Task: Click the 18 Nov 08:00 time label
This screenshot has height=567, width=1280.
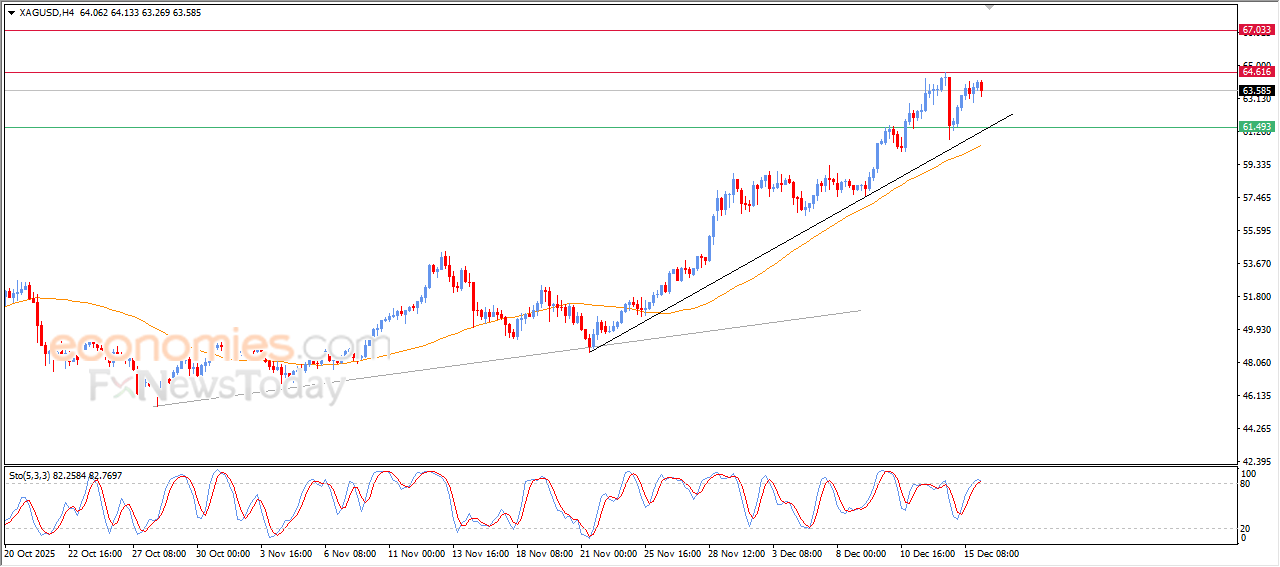Action: tap(543, 553)
